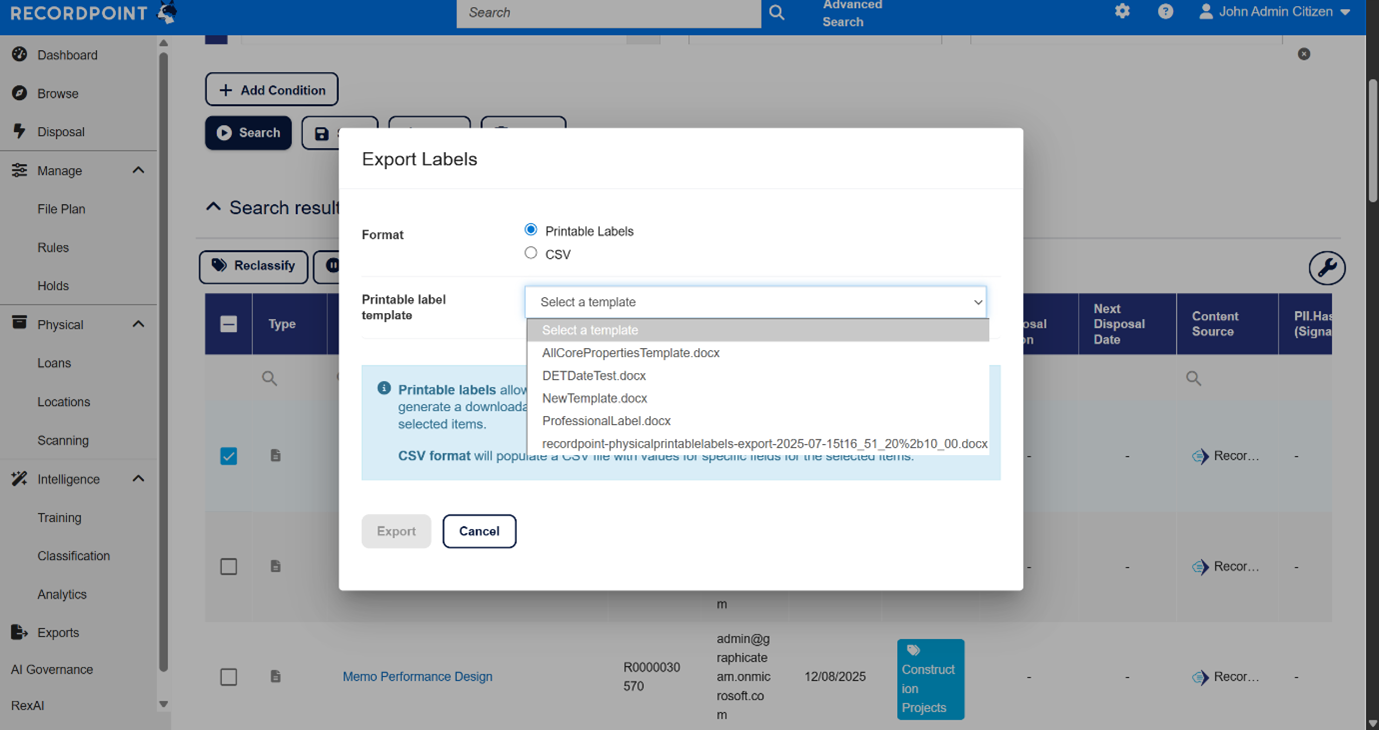1379x730 pixels.
Task: Open the Memo Performance Design link
Action: (x=417, y=677)
